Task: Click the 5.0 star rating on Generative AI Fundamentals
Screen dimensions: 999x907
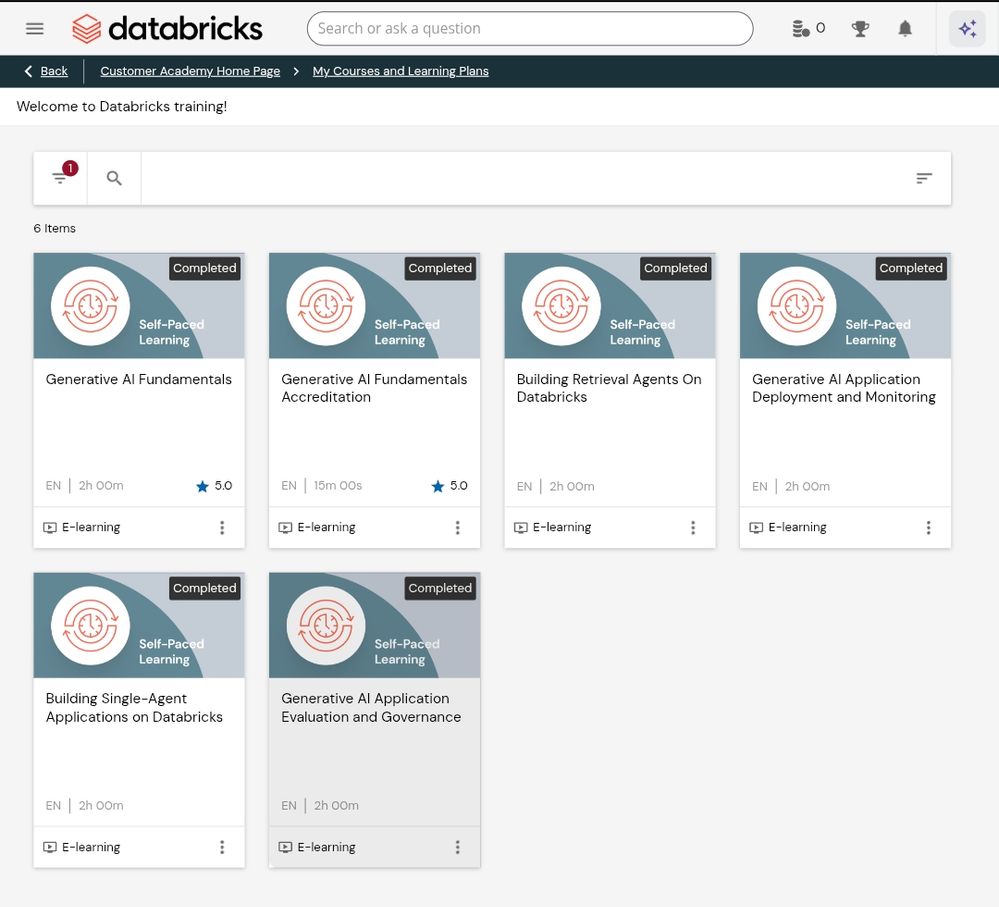Action: pos(214,486)
